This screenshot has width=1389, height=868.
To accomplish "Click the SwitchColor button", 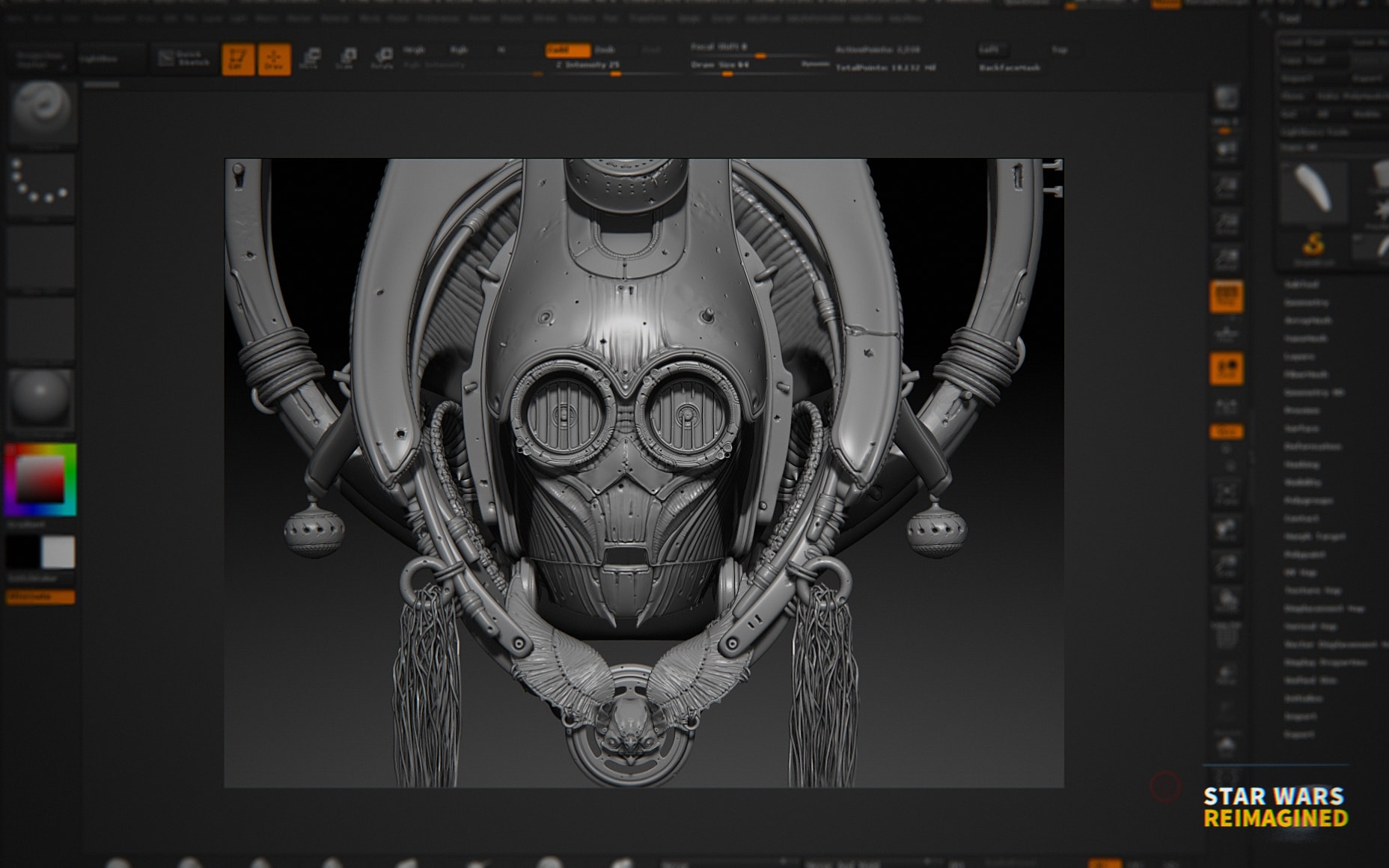I will click(x=40, y=578).
